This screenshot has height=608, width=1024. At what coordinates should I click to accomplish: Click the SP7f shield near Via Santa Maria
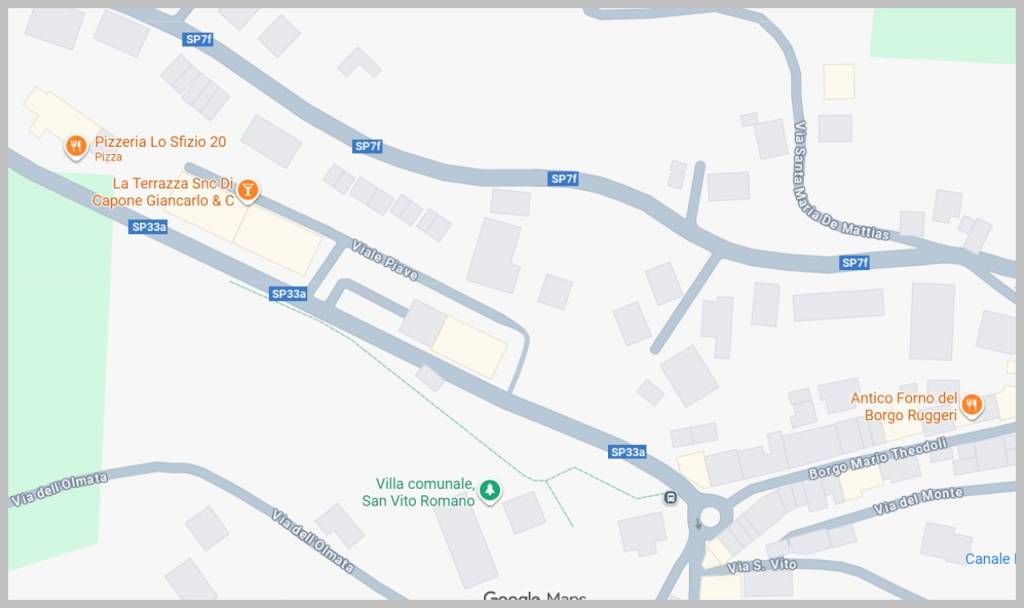click(x=855, y=263)
